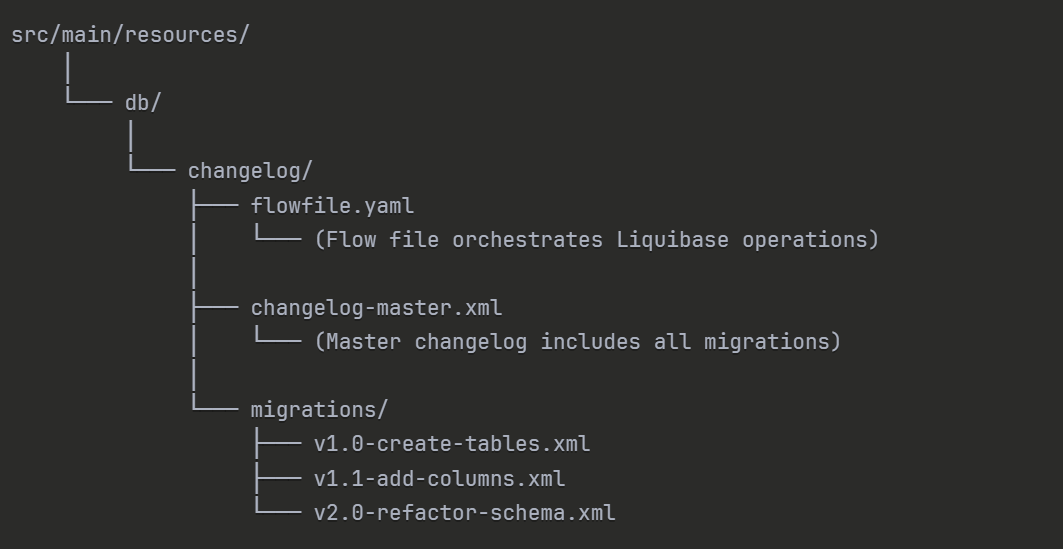Click the connector before v2.0-refactor-schema.xml
1063x549 pixels.
pos(277,511)
